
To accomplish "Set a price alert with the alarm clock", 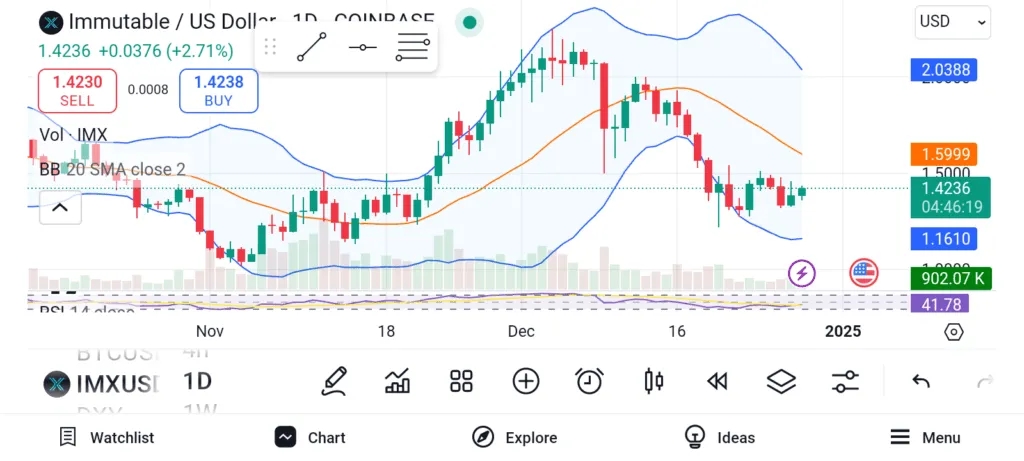I will tap(589, 380).
